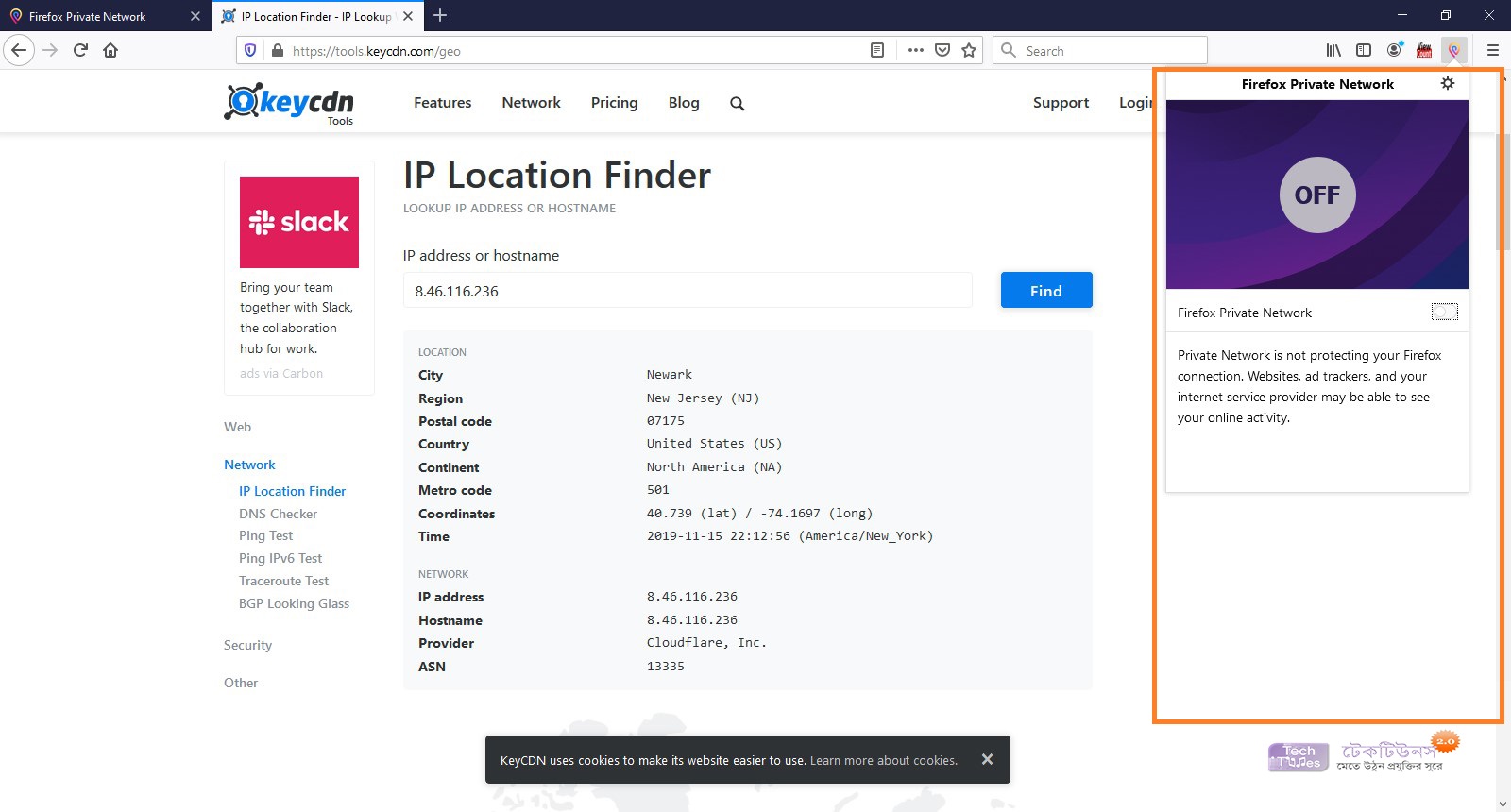Open the DNS Checker tool

coord(278,514)
